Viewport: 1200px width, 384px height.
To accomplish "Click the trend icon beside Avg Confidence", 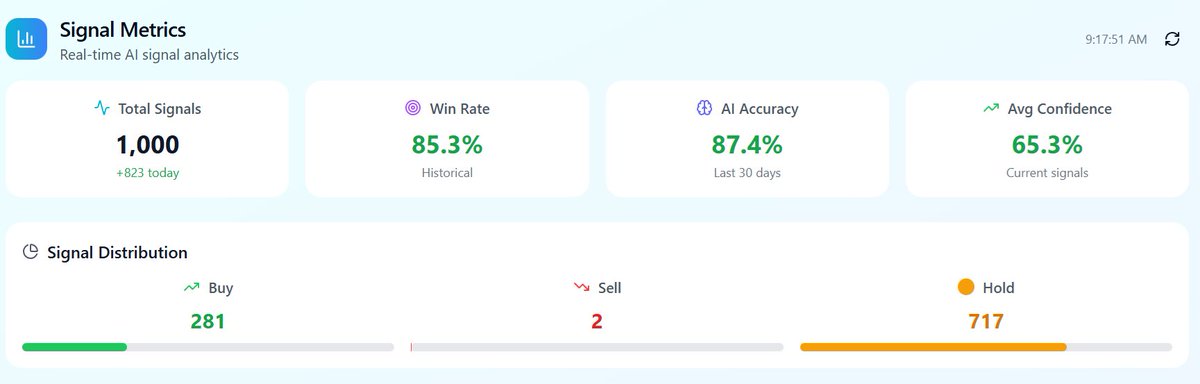I will [x=991, y=108].
